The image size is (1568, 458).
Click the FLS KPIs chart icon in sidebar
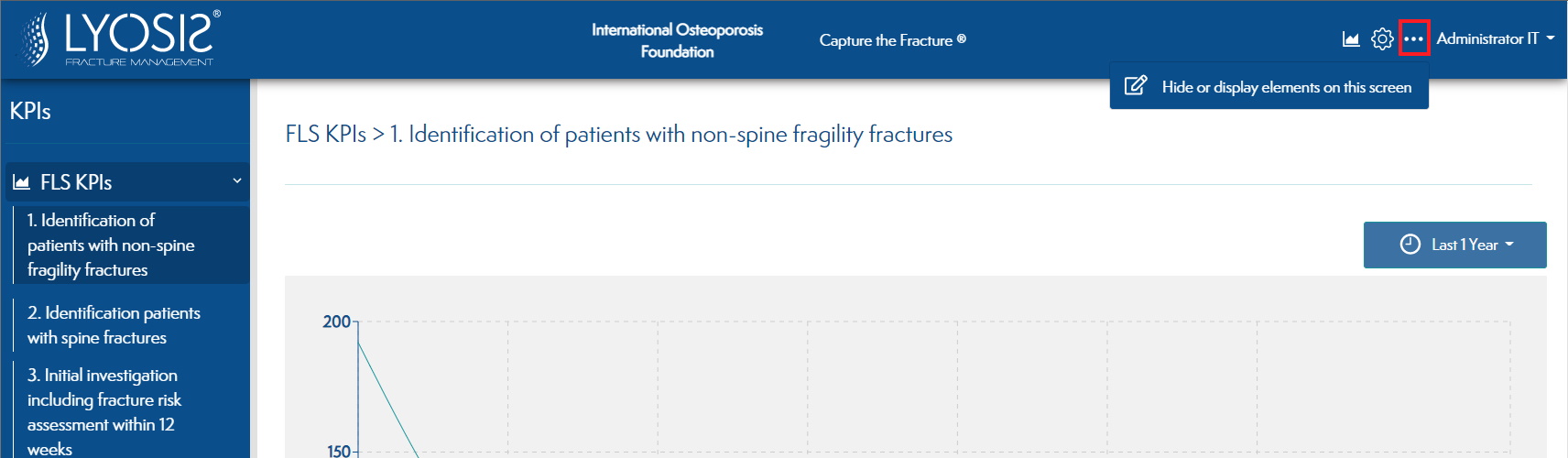point(22,182)
